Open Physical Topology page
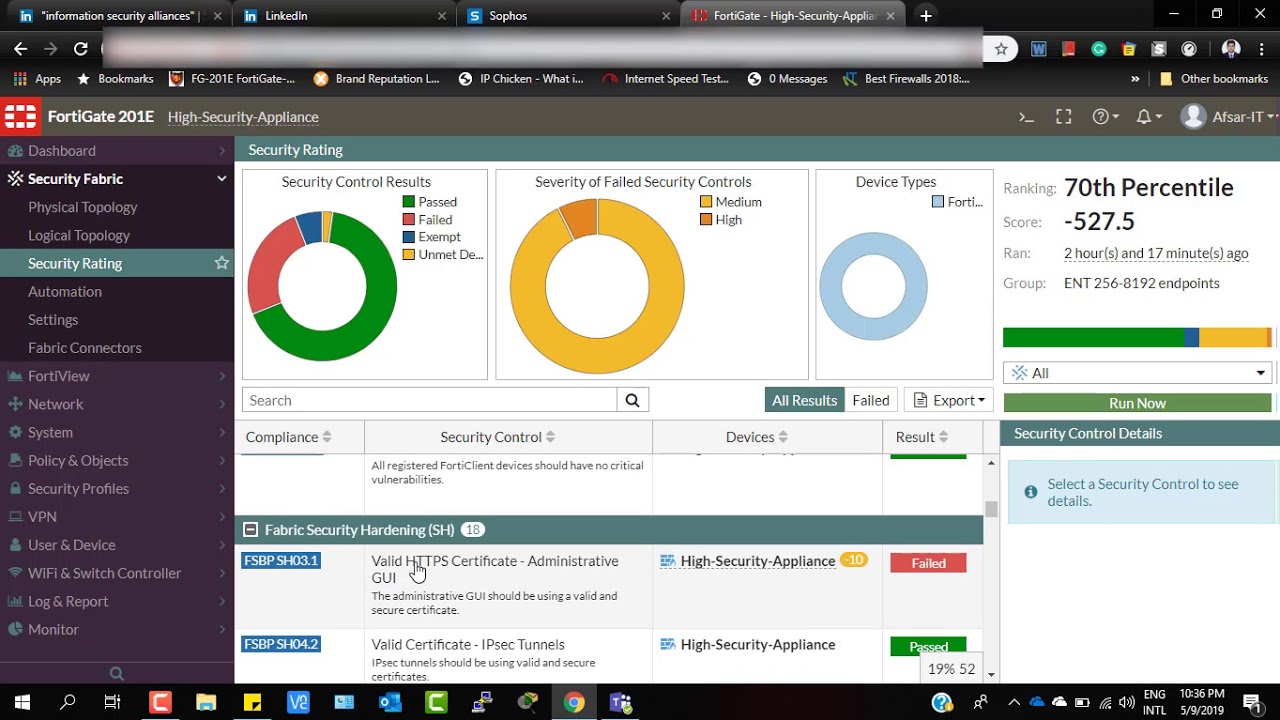Viewport: 1280px width, 720px height. [x=83, y=207]
